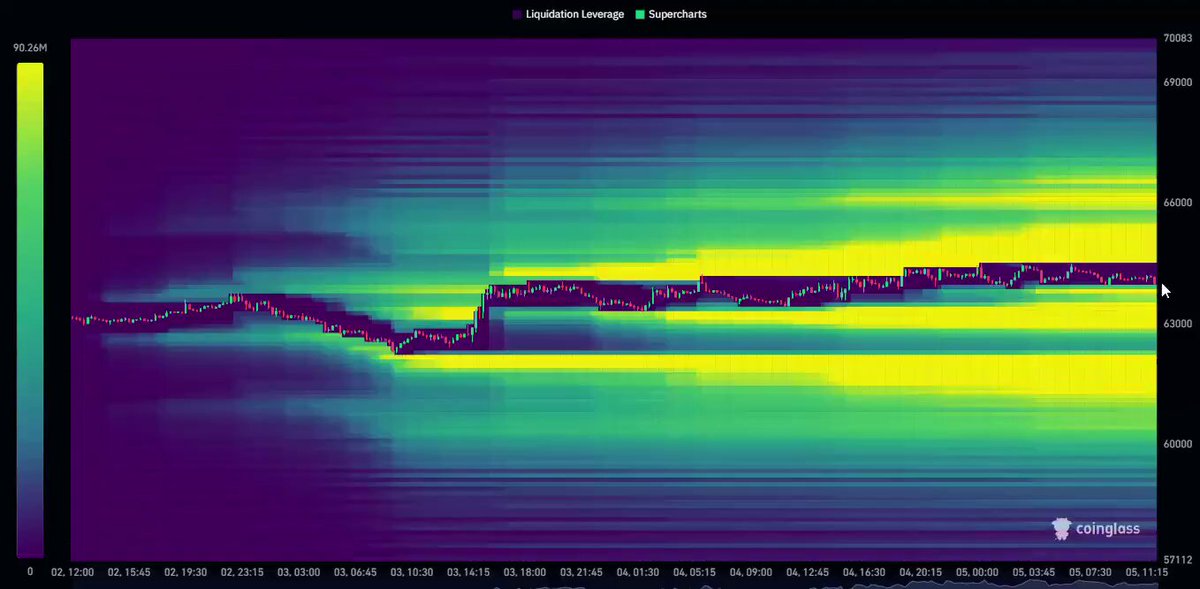The height and width of the screenshot is (589, 1200).
Task: Click the "02, 12:00" time axis label
Action: (72, 573)
